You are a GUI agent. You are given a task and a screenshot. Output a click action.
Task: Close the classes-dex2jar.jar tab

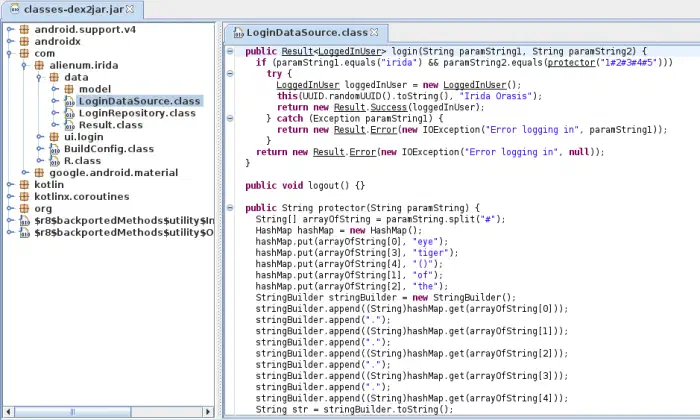pos(130,9)
